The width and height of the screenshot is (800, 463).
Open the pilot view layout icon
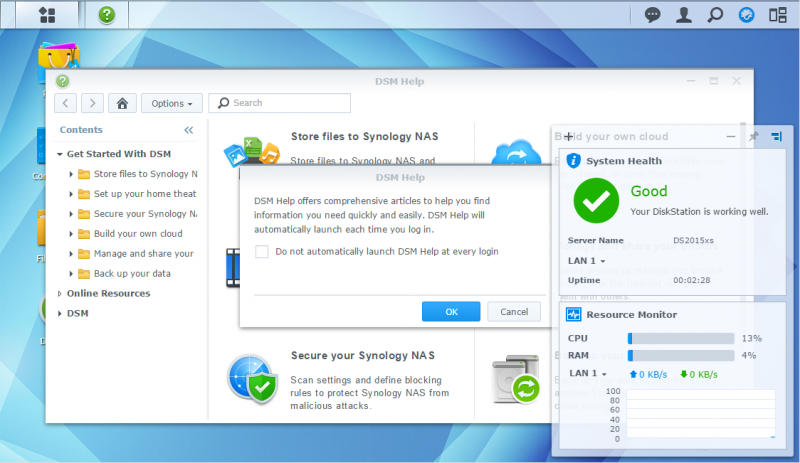[778, 15]
